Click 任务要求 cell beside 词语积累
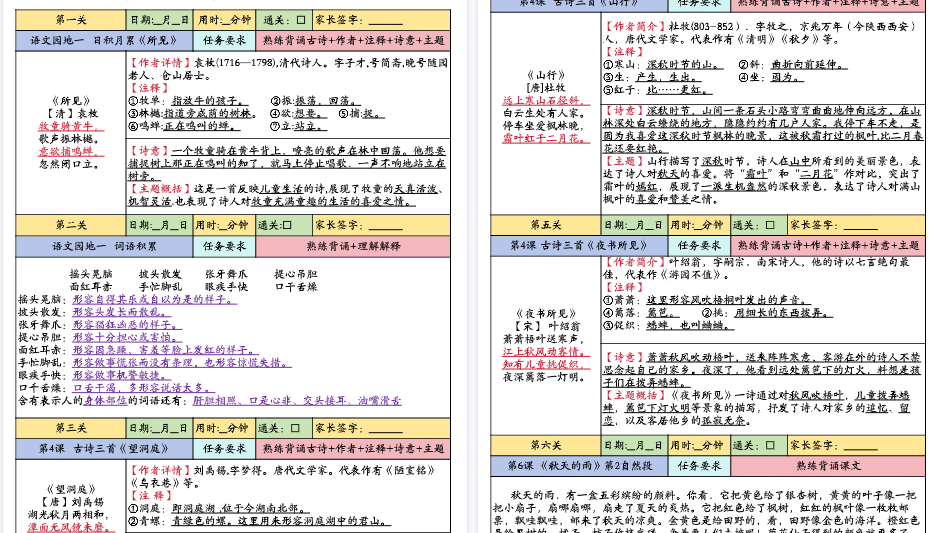Screen dimensions: 936x533 click(x=224, y=246)
